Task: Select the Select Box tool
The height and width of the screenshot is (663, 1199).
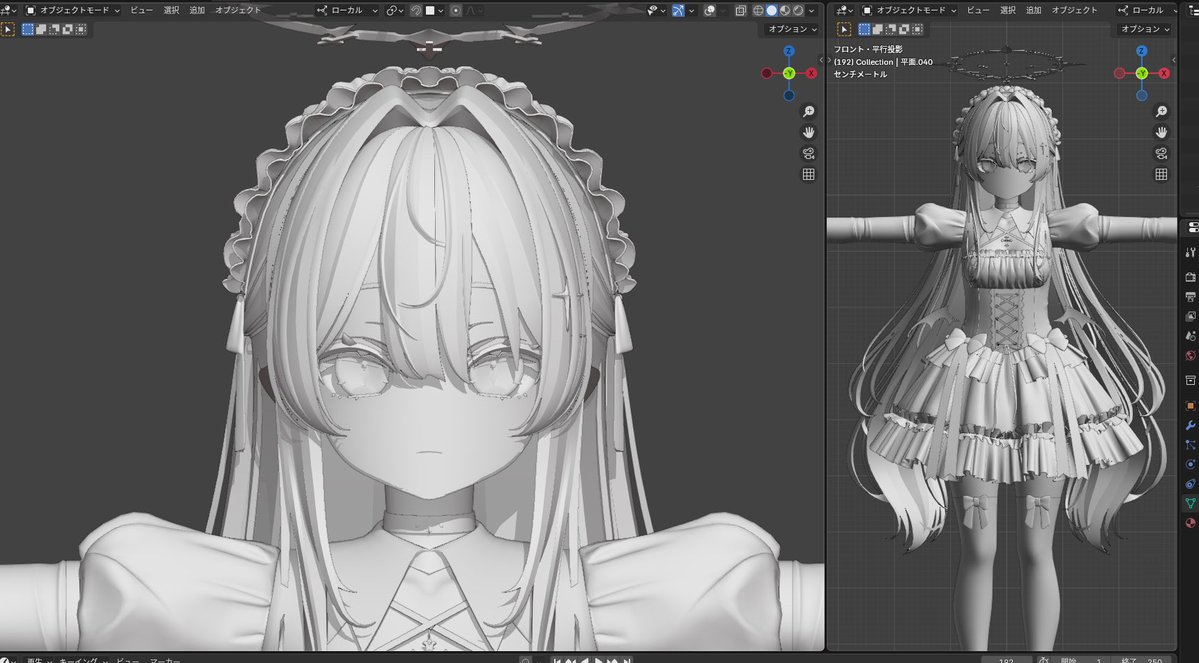Action: coord(30,28)
